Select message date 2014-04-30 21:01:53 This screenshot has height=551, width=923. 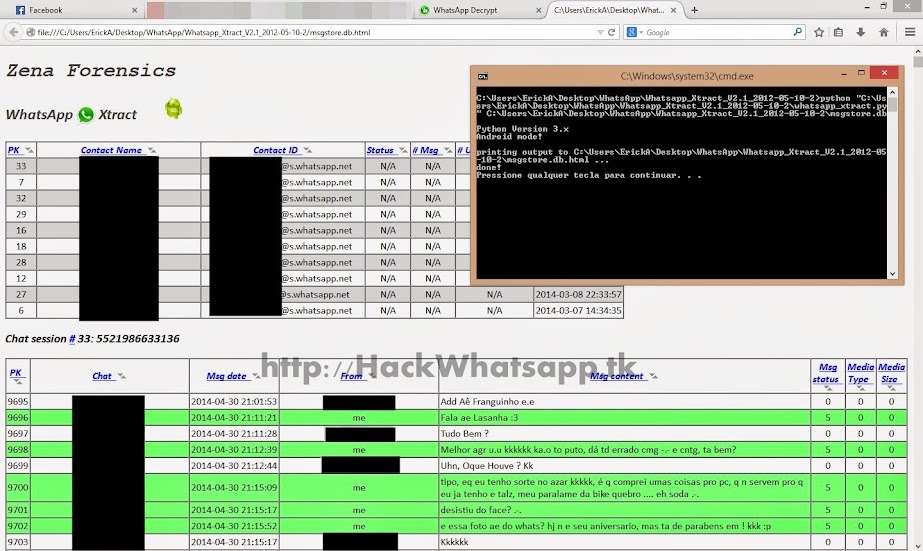pyautogui.click(x=234, y=401)
